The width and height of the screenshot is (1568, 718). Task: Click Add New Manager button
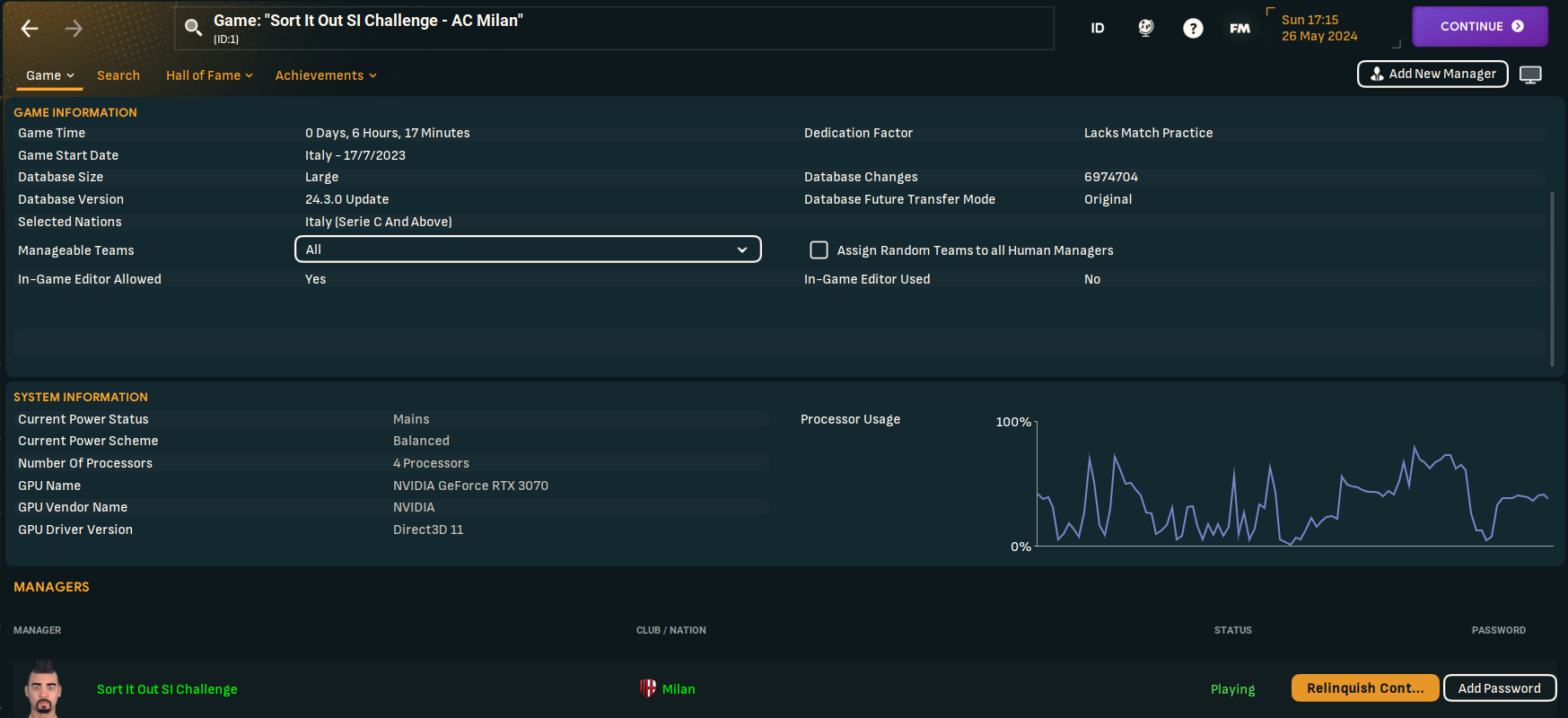click(x=1432, y=74)
